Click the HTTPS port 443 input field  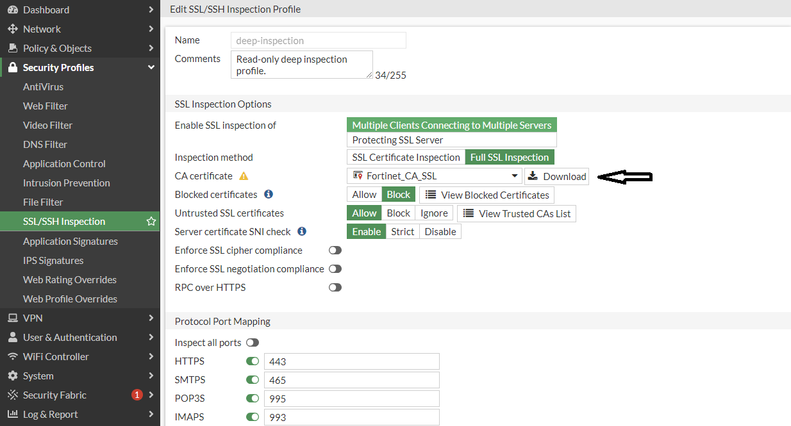352,361
